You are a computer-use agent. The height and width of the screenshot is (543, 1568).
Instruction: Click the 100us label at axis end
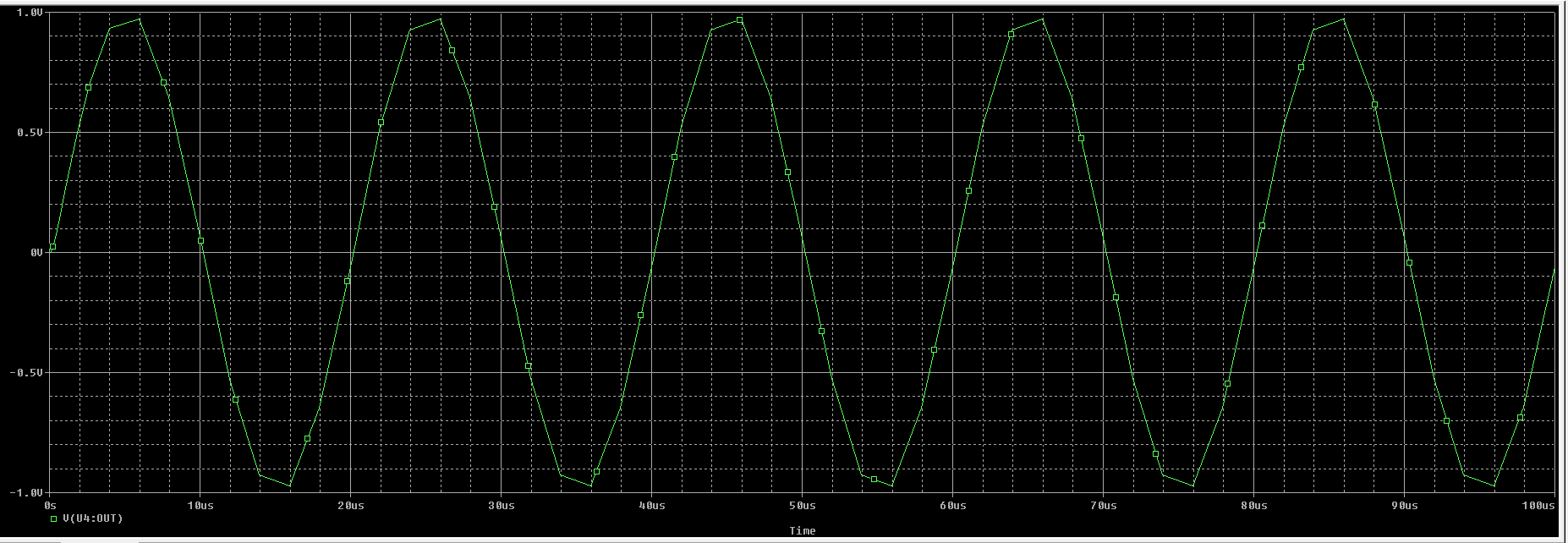[1538, 506]
